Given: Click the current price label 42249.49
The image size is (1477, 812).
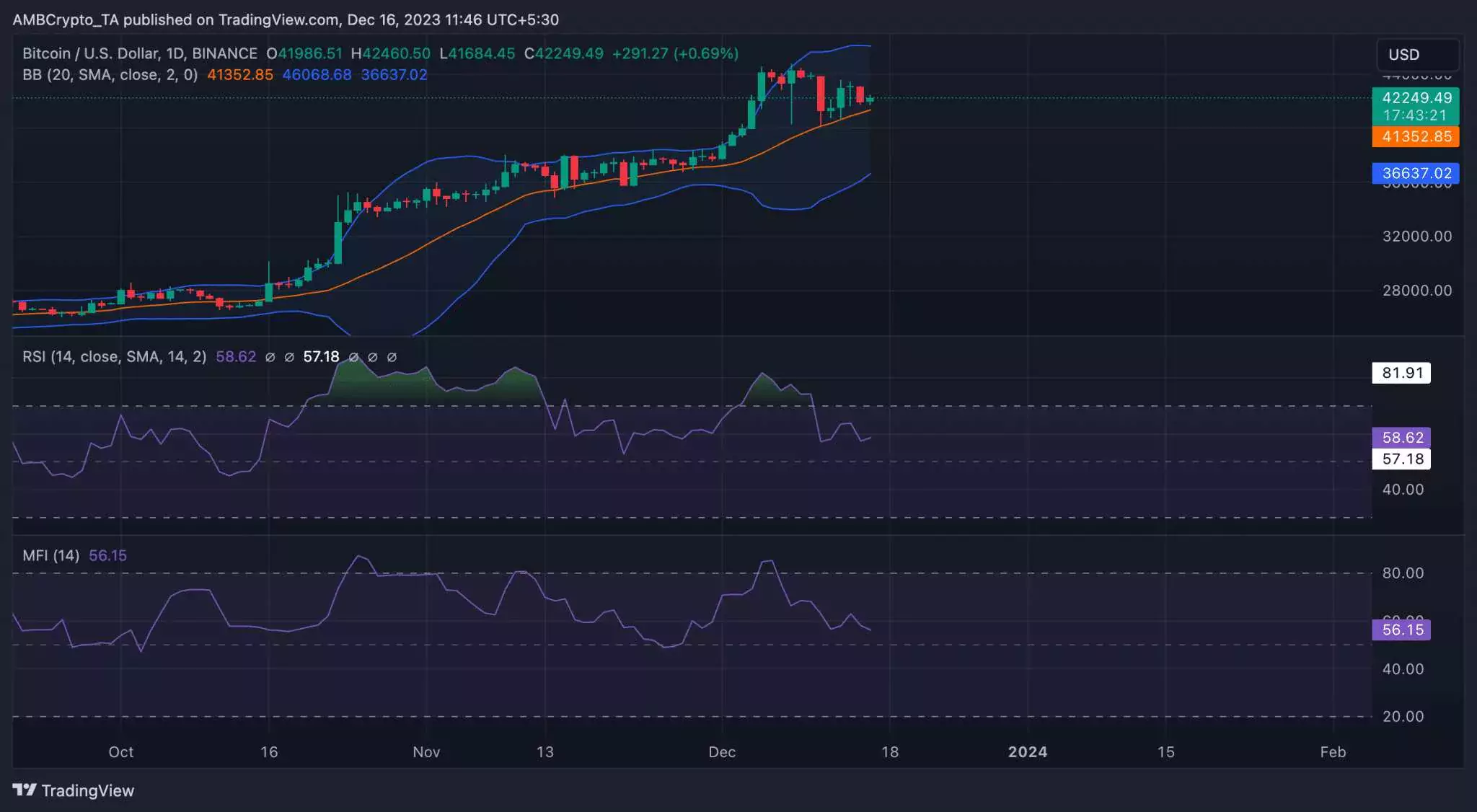Looking at the screenshot, I should tap(1416, 97).
